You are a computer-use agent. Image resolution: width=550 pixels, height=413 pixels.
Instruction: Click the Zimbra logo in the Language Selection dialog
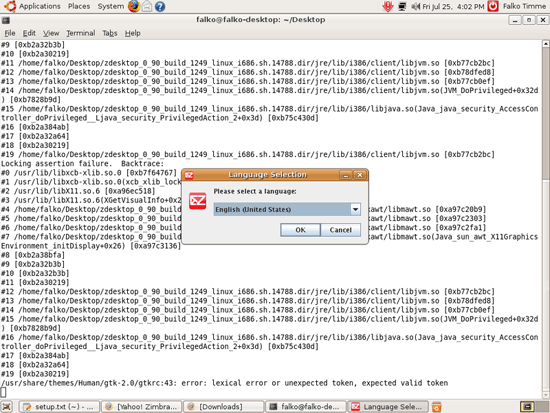click(x=197, y=201)
